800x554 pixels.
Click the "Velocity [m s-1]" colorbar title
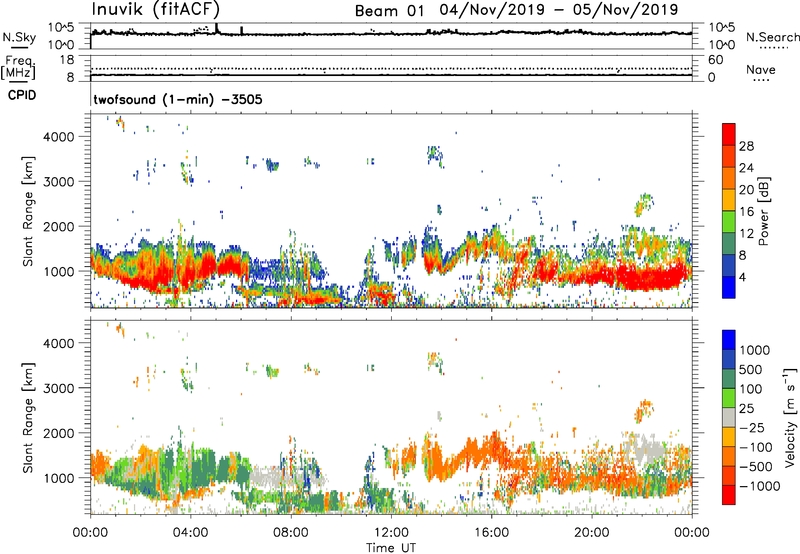[790, 417]
